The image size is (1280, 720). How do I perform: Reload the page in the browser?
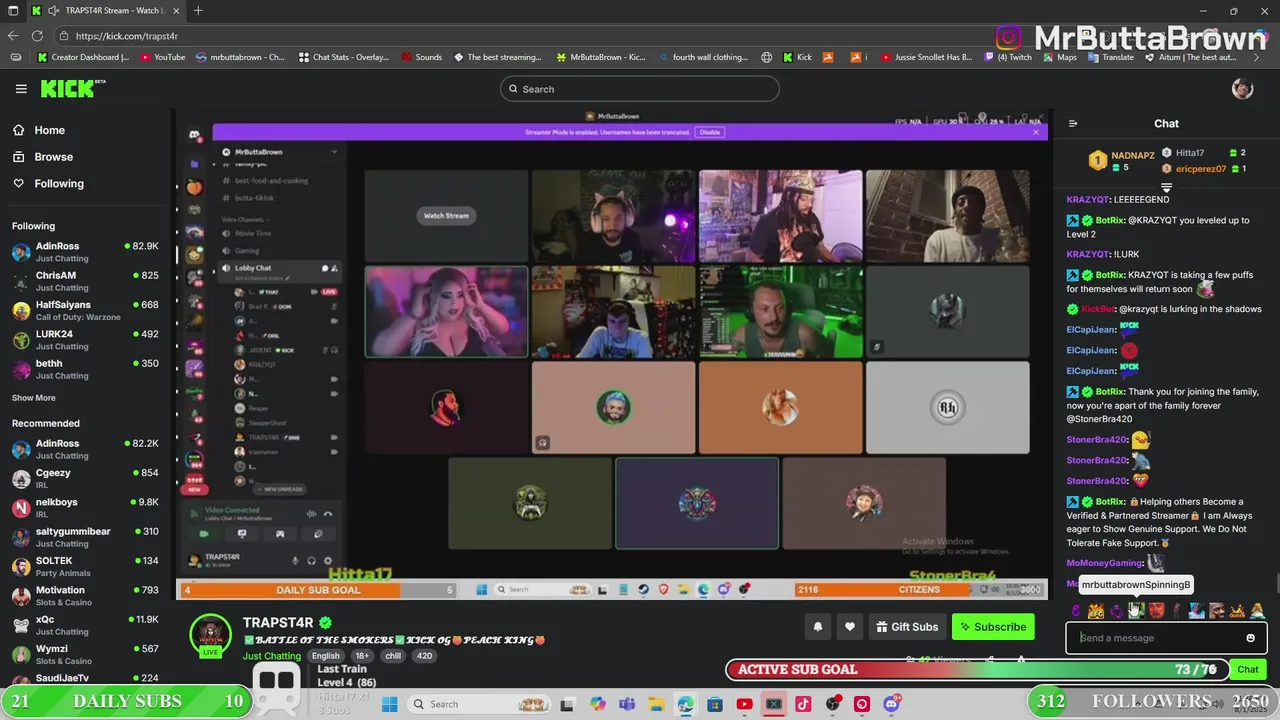pyautogui.click(x=37, y=36)
